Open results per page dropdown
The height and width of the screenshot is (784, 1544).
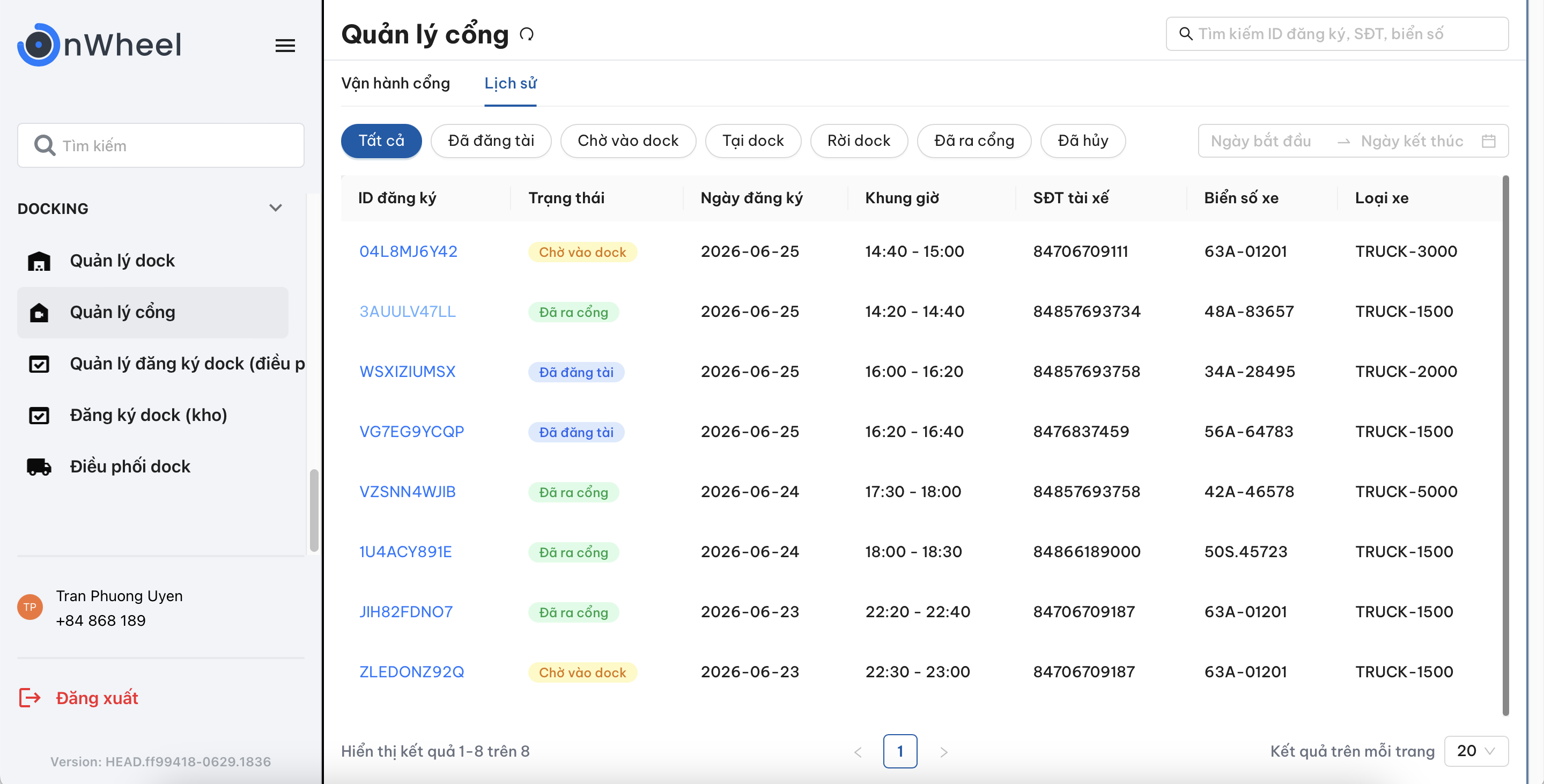click(x=1476, y=750)
